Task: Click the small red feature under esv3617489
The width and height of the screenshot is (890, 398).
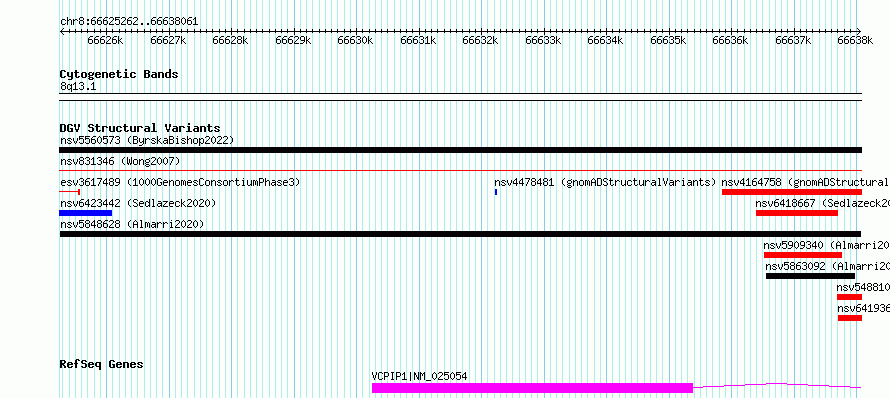Action: (69, 192)
